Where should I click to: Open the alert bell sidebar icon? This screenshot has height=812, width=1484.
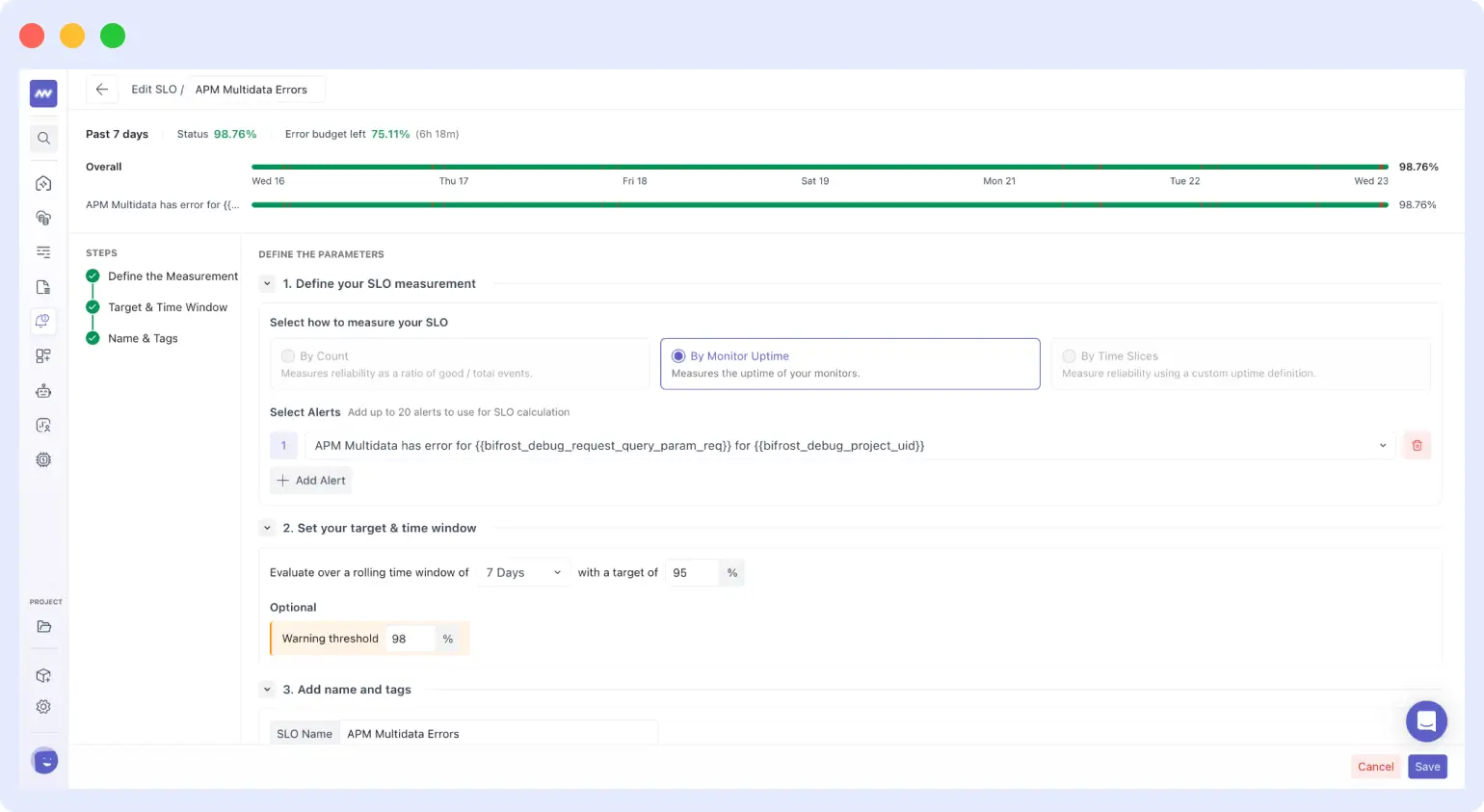[x=43, y=321]
